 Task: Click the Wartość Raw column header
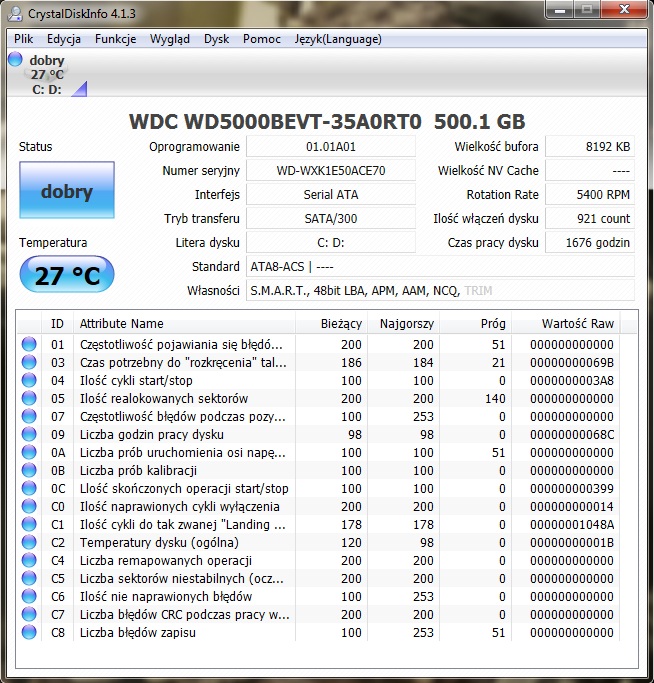tap(566, 324)
